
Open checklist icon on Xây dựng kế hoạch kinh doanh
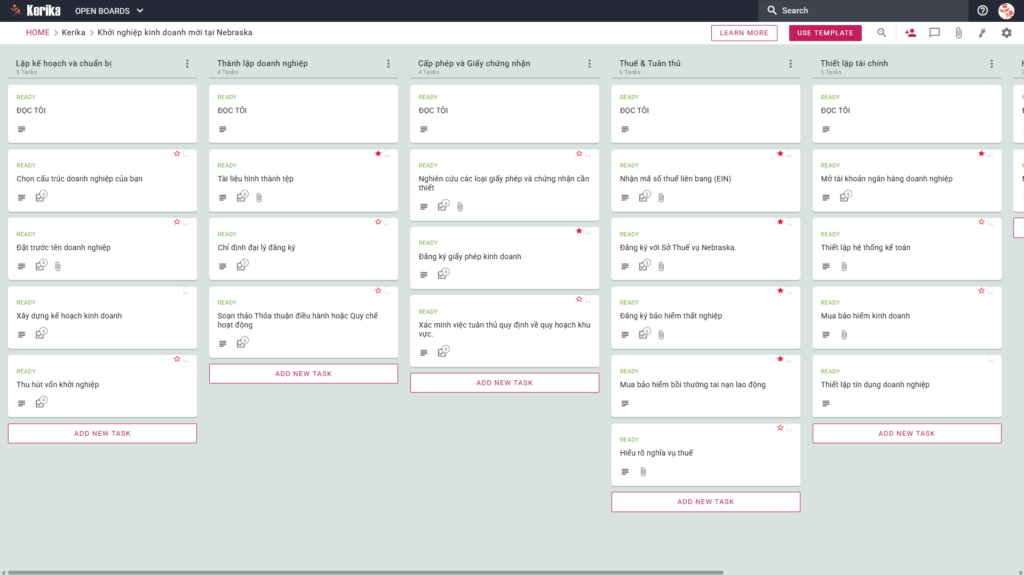pyautogui.click(x=41, y=333)
